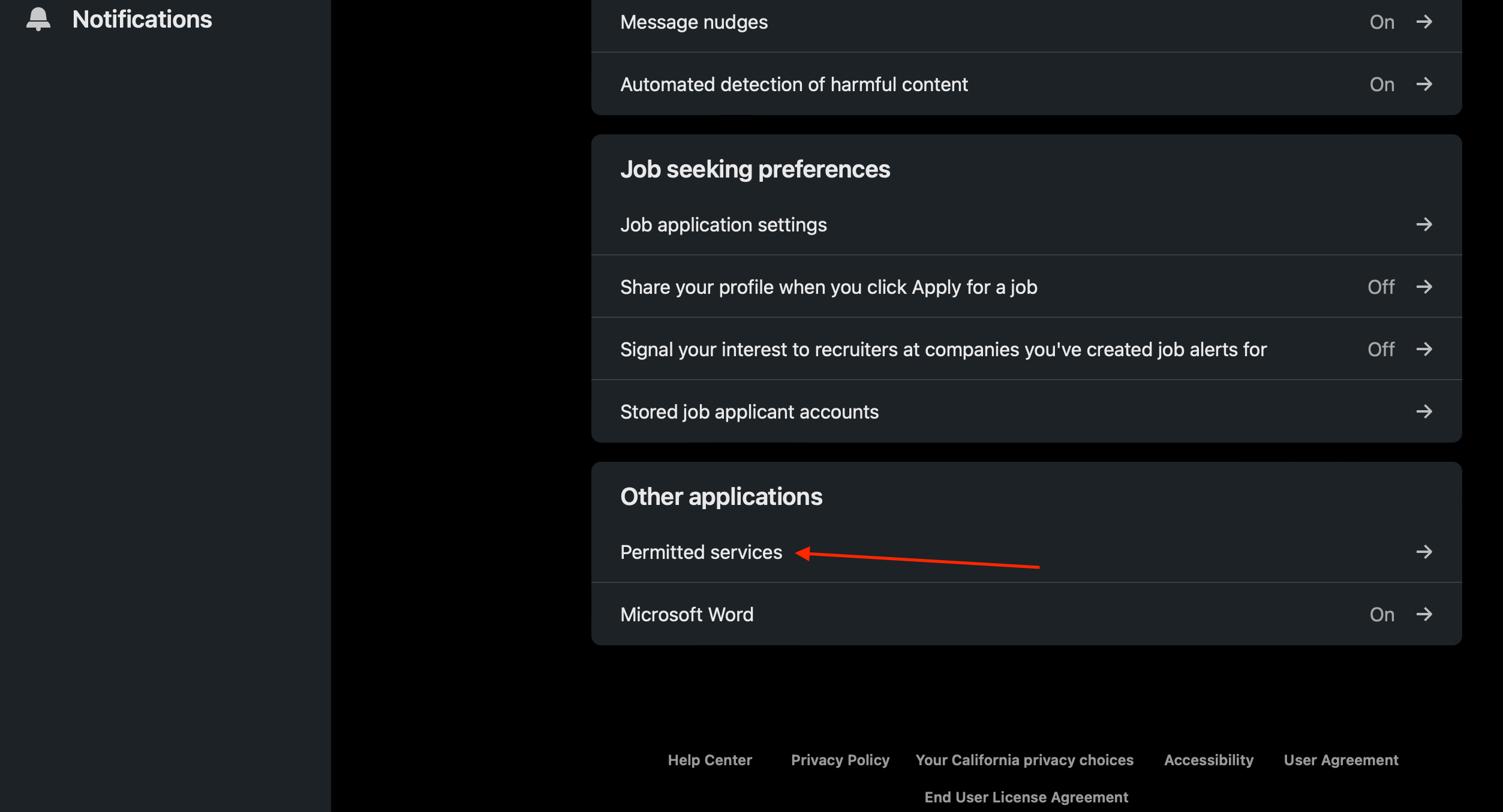Viewport: 1503px width, 812px height.
Task: Open the User Agreement link
Action: [x=1340, y=760]
